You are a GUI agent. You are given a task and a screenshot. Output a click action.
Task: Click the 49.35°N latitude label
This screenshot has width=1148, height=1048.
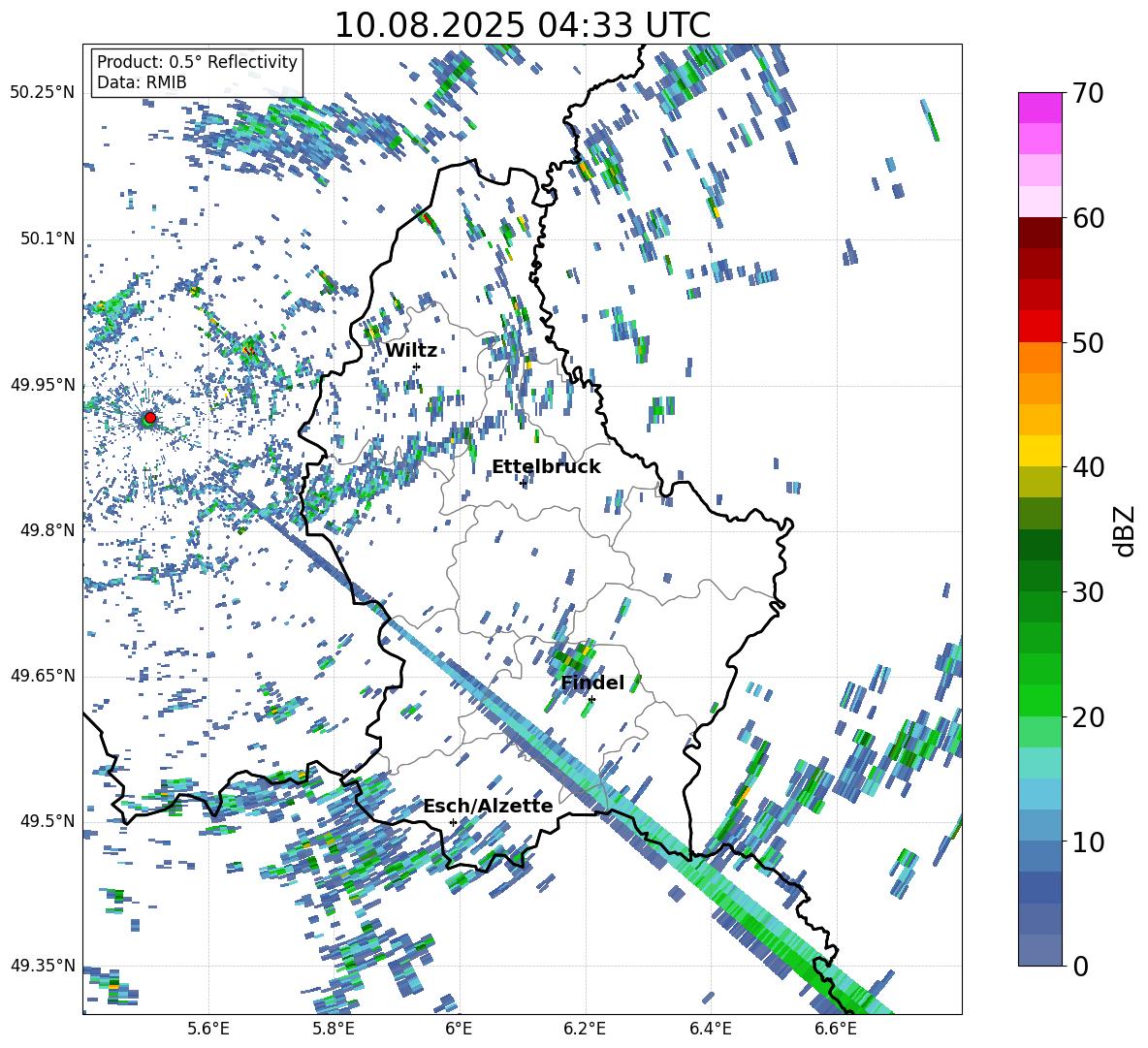(x=43, y=966)
